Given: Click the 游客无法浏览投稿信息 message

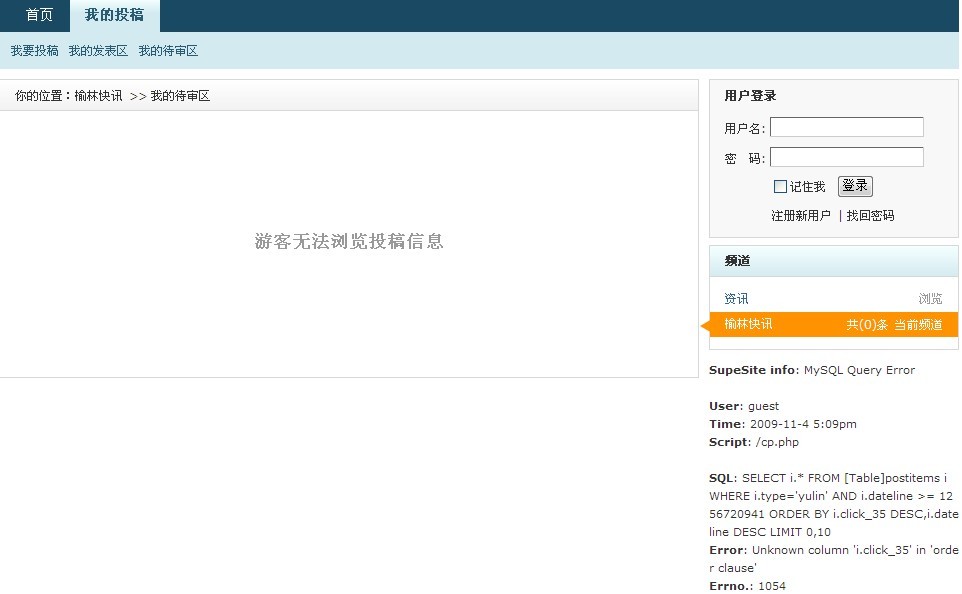Looking at the screenshot, I should tap(349, 241).
